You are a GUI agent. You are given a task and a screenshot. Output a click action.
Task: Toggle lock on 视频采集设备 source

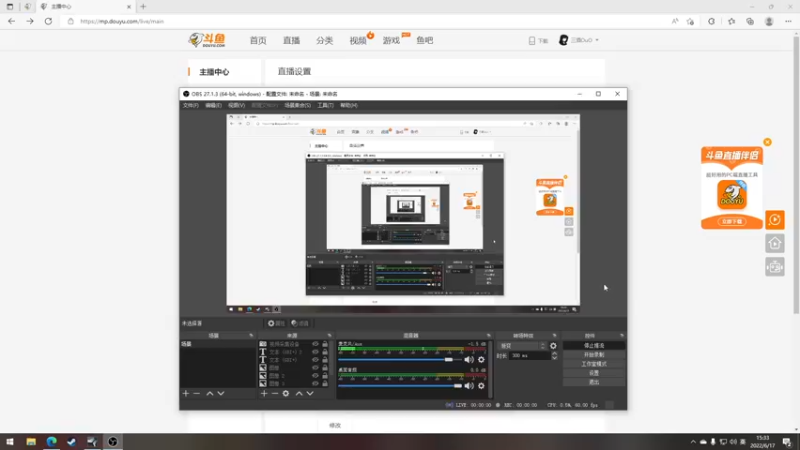point(324,344)
